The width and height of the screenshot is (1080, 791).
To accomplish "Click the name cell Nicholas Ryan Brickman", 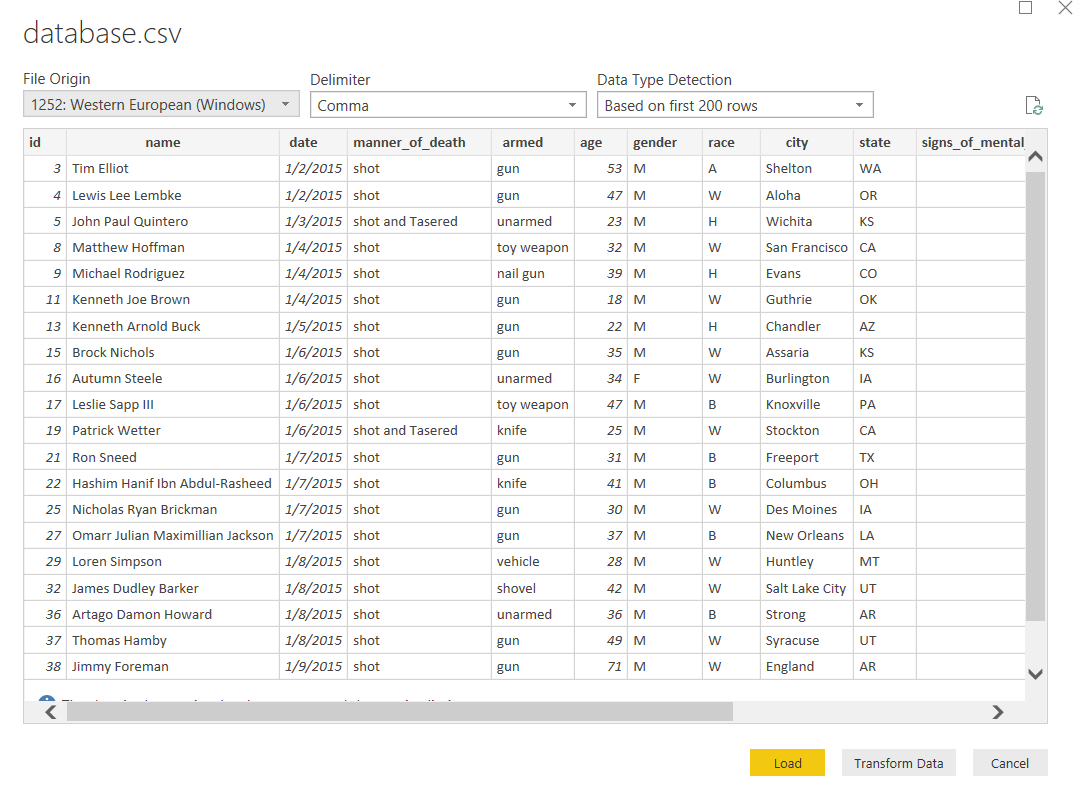I will pyautogui.click(x=173, y=510).
